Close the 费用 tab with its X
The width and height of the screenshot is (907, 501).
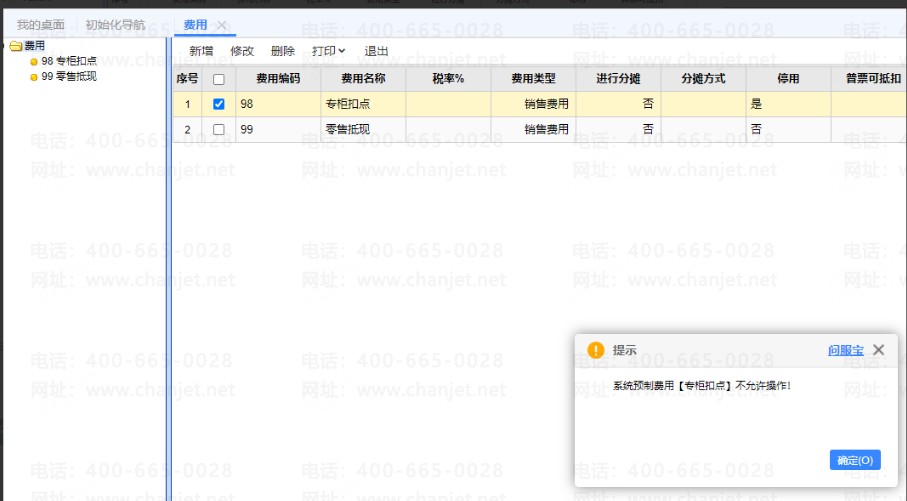point(222,25)
